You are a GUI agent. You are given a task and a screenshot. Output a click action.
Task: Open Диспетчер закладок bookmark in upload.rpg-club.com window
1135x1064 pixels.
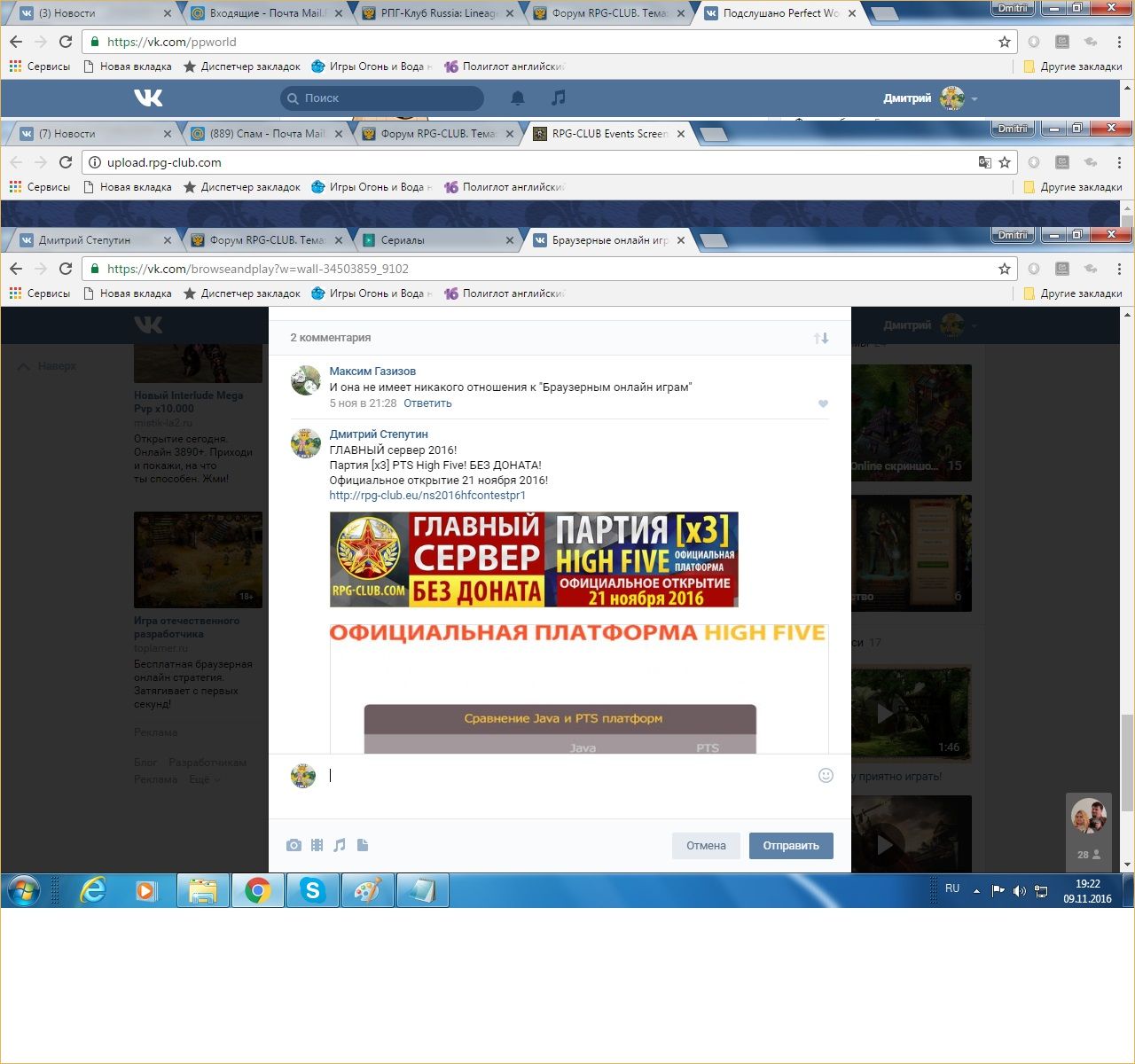pos(241,187)
